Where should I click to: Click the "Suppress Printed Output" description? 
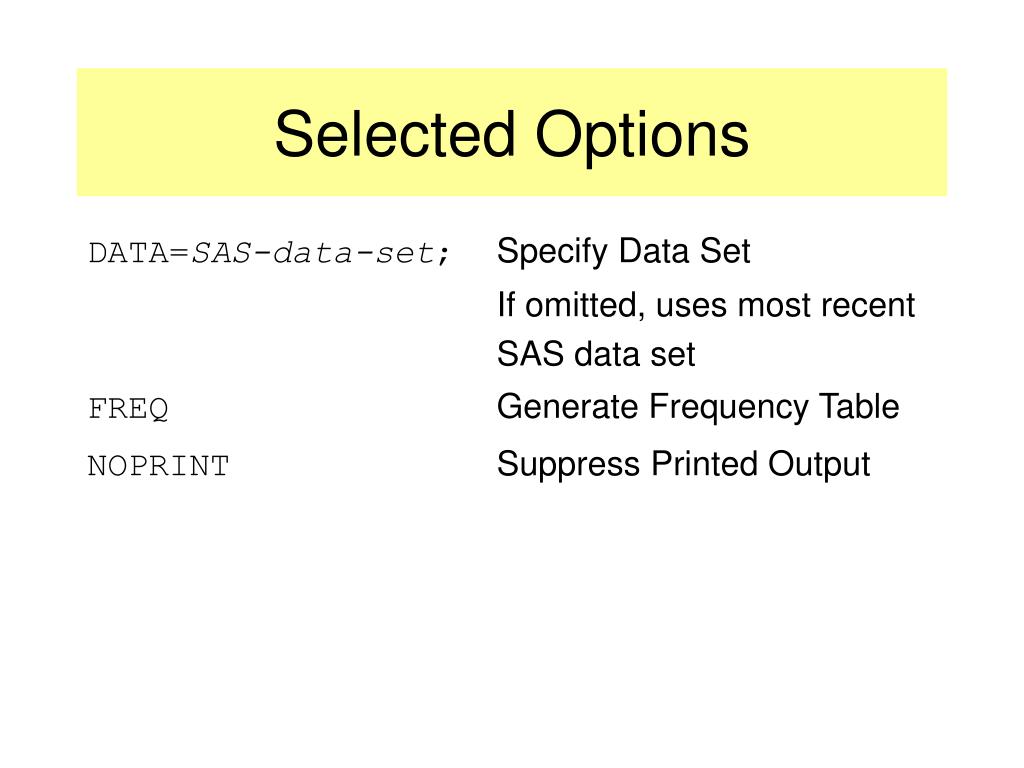[x=683, y=466]
